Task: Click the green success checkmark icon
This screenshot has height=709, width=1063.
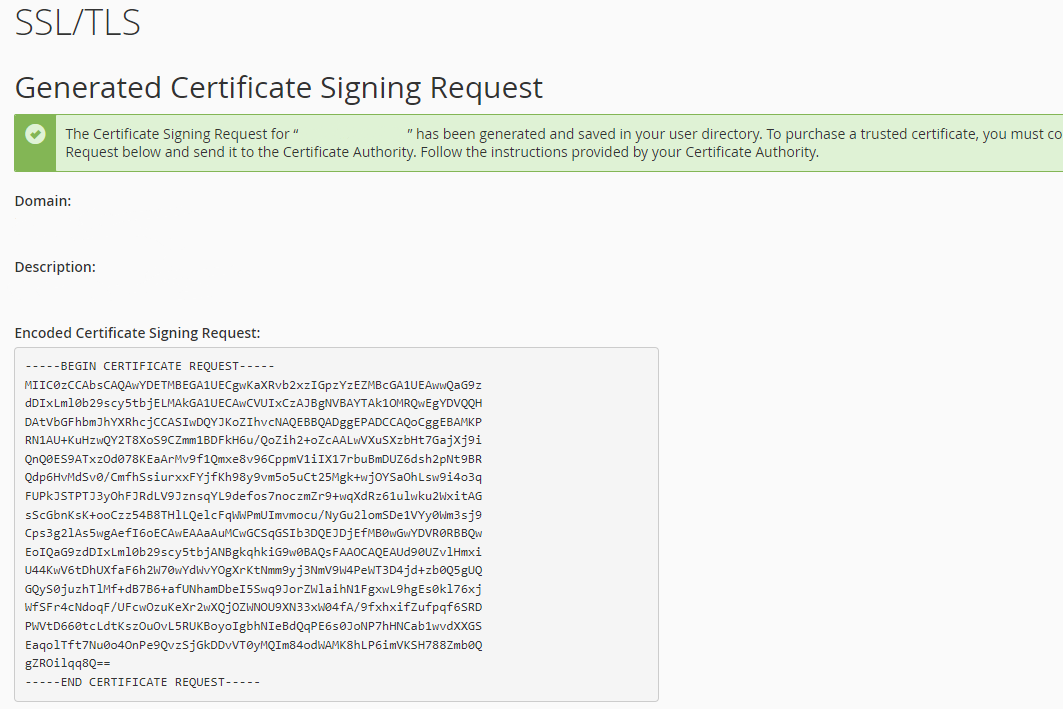Action: 35,134
